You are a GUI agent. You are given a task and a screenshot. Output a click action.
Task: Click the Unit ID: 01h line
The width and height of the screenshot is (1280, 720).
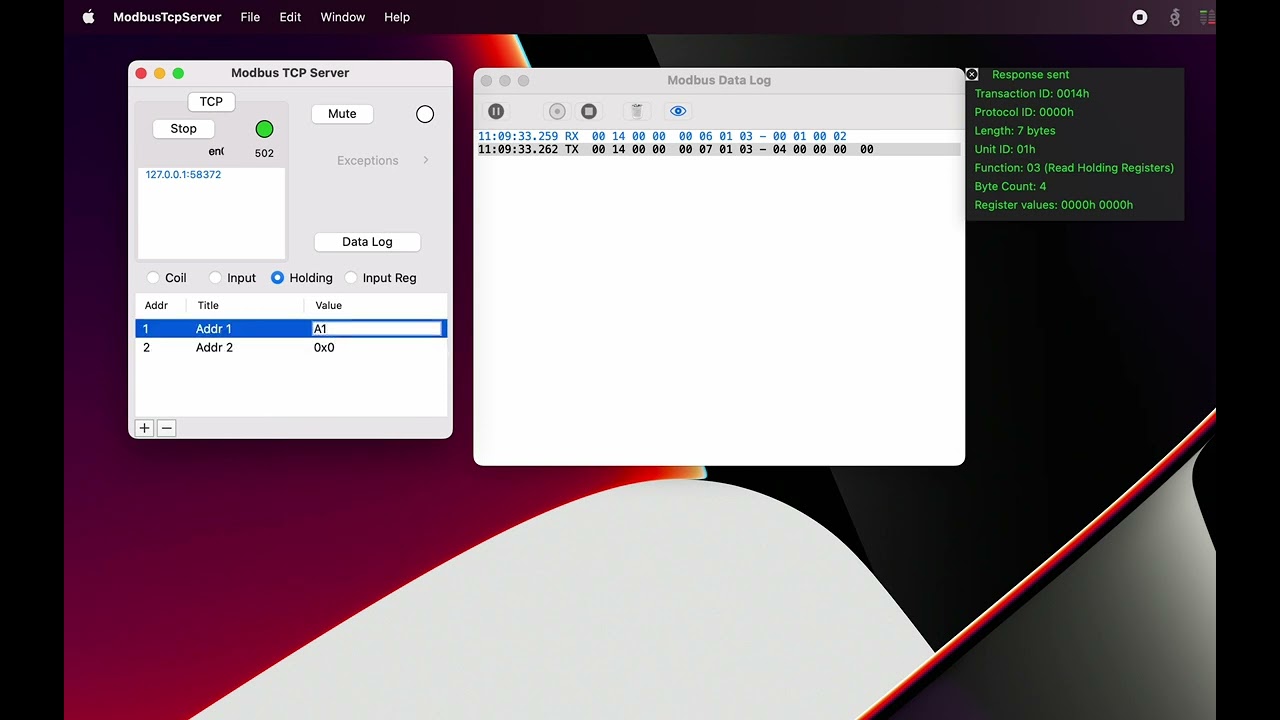point(1005,149)
